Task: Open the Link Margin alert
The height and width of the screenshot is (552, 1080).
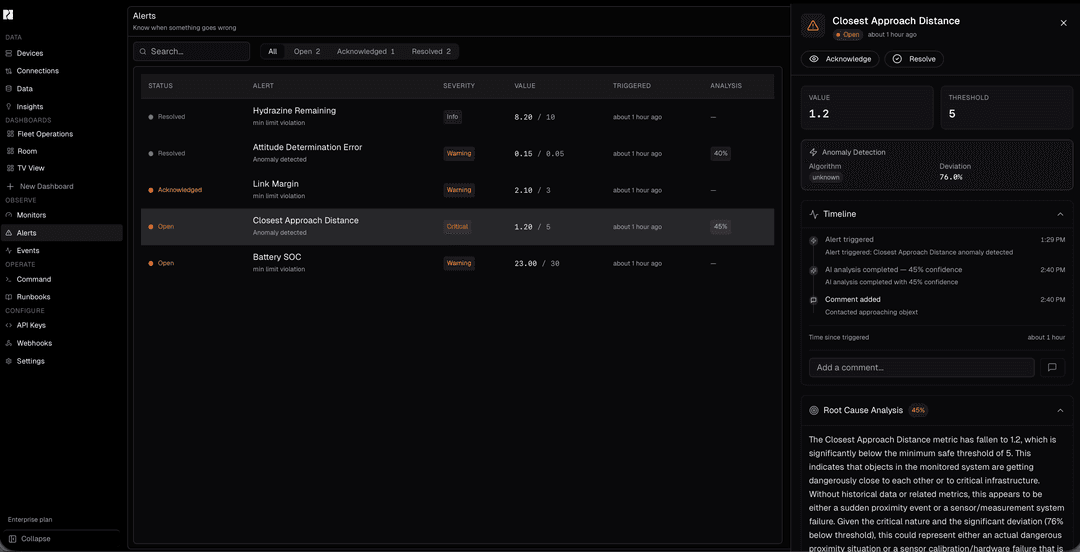Action: (457, 190)
